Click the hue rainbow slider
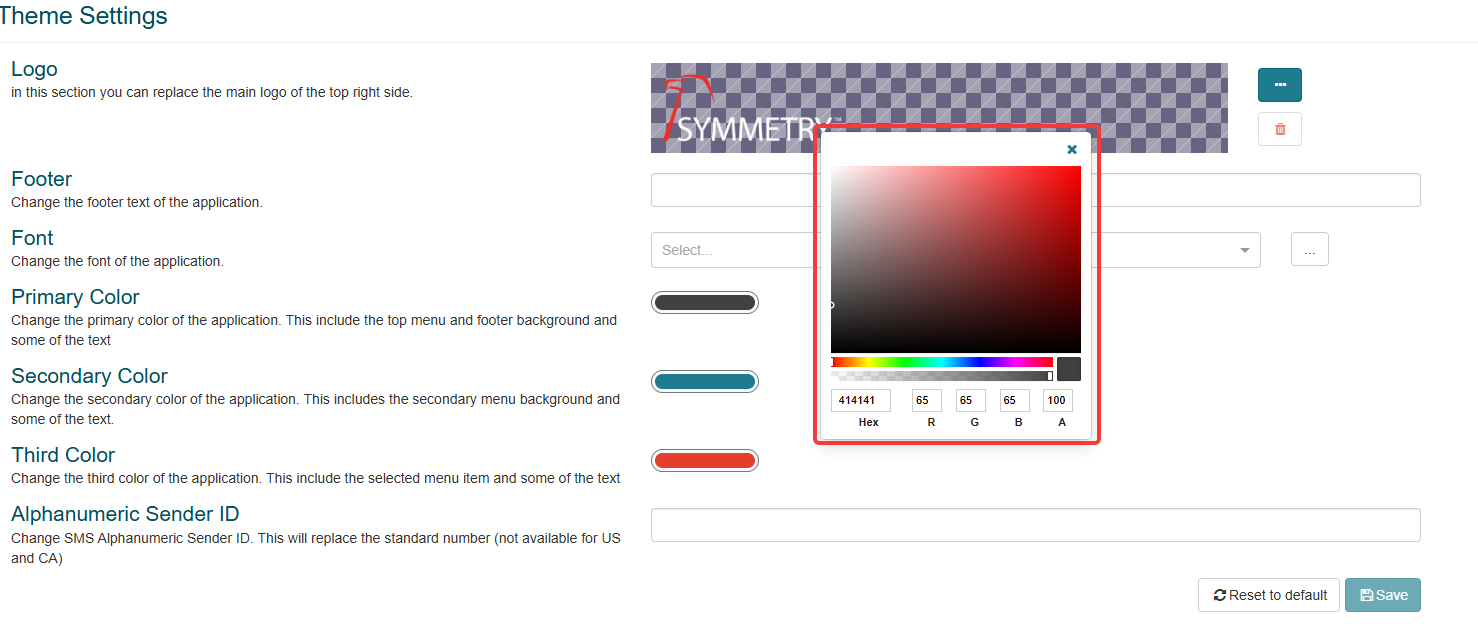 [942, 362]
